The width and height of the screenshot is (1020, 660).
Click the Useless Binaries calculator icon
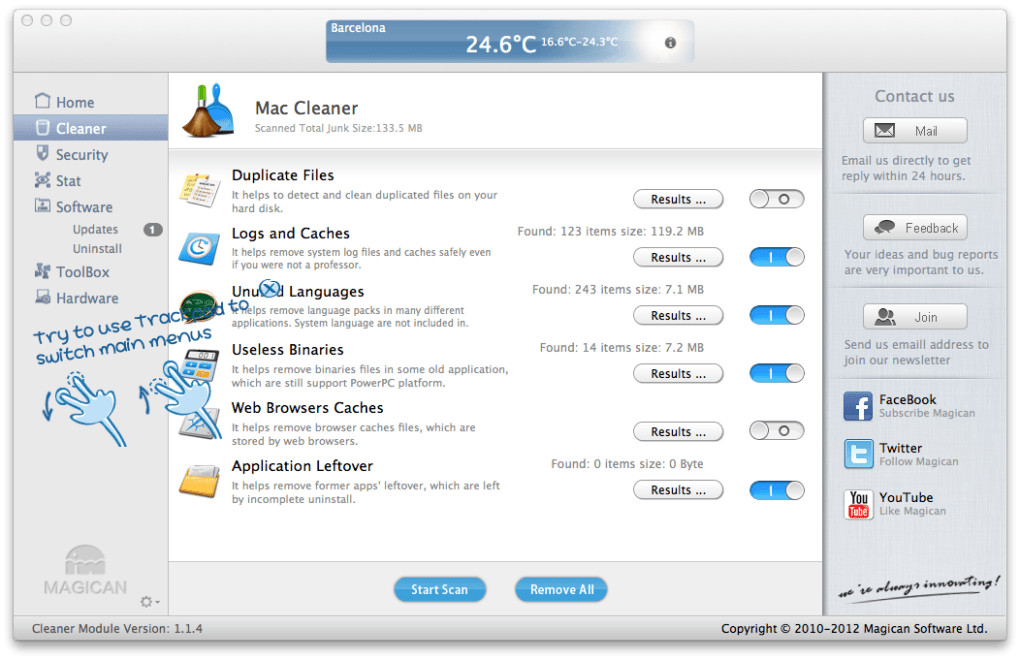(200, 365)
